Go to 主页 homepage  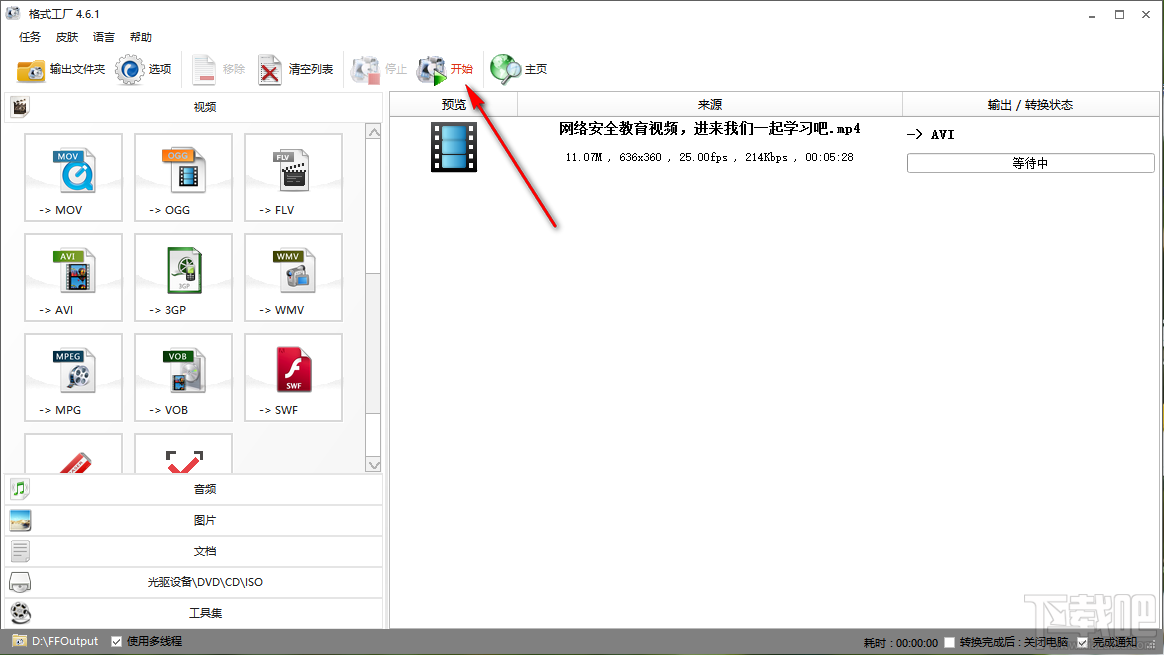tap(518, 70)
